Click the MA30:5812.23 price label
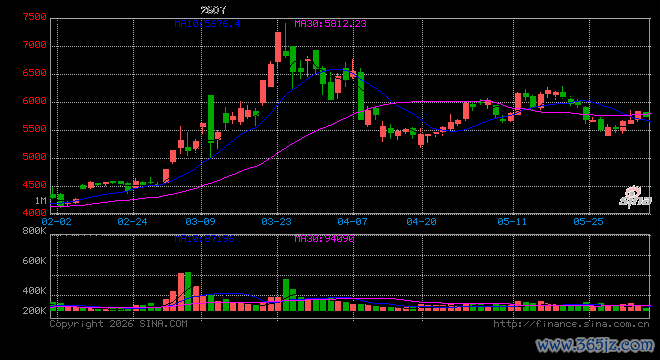The width and height of the screenshot is (660, 360). 330,24
